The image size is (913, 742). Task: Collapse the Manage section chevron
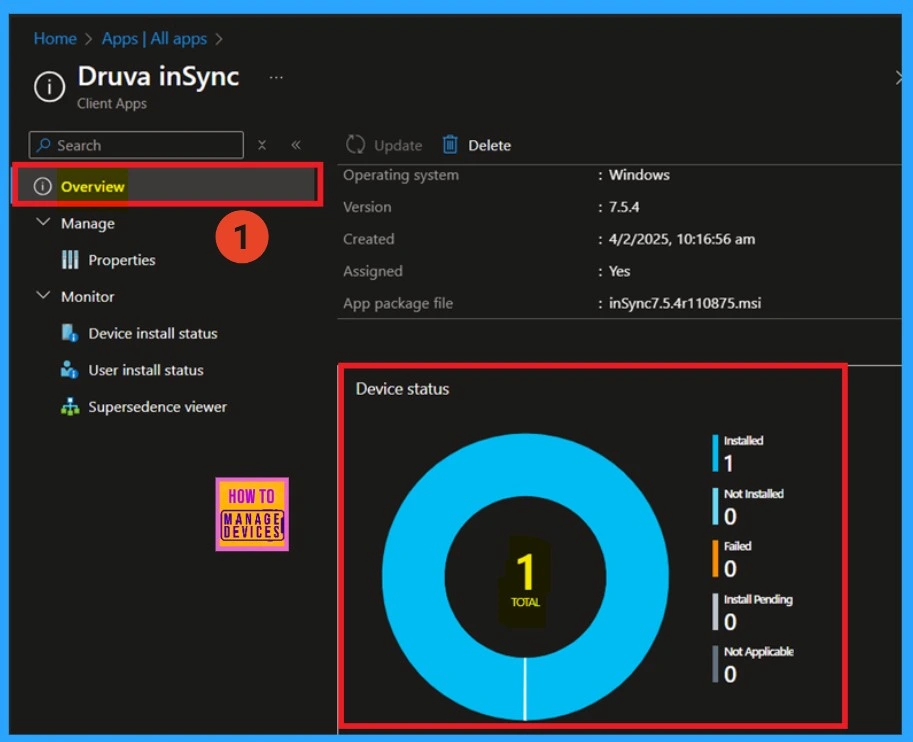[43, 222]
